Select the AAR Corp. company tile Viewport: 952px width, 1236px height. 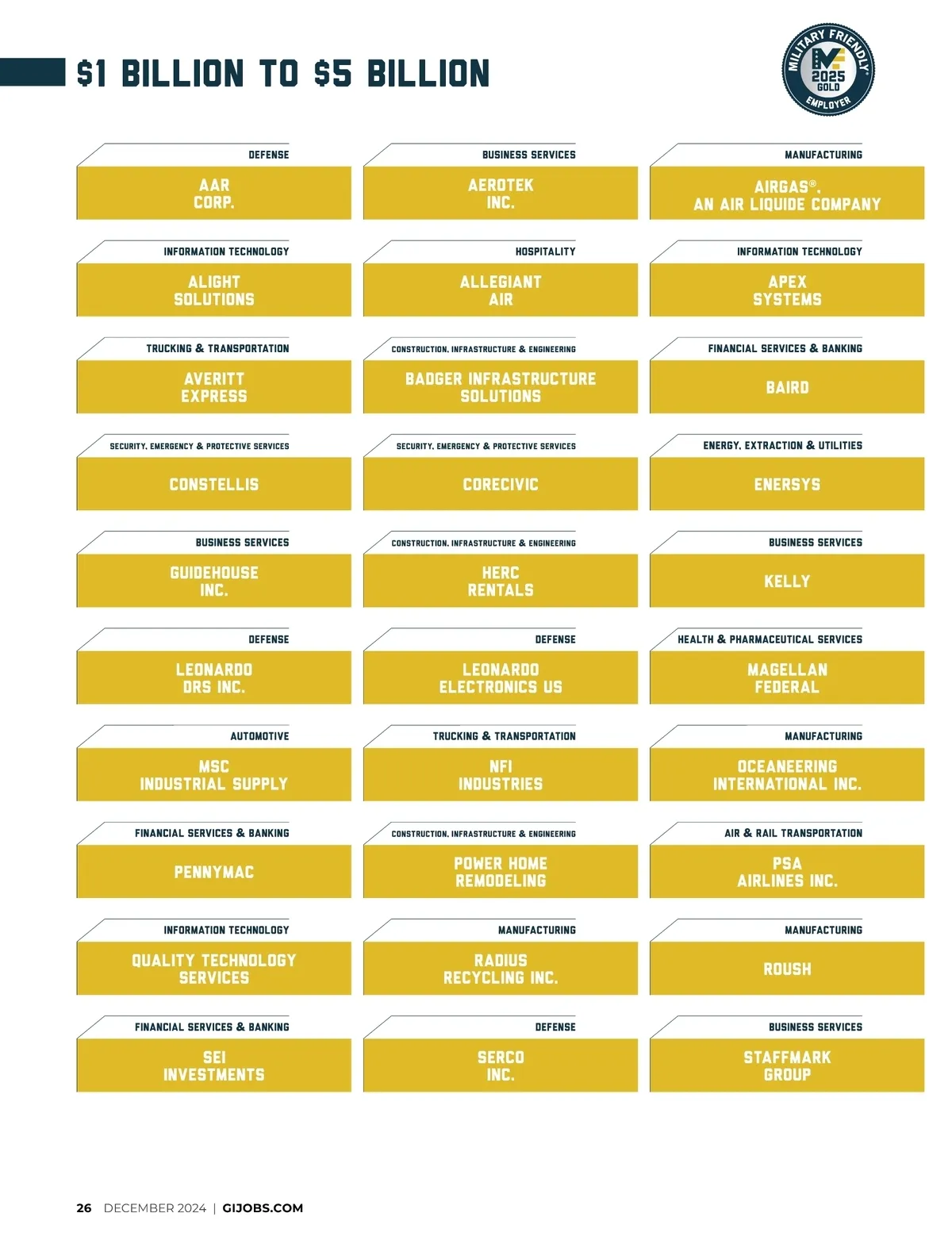pyautogui.click(x=214, y=194)
